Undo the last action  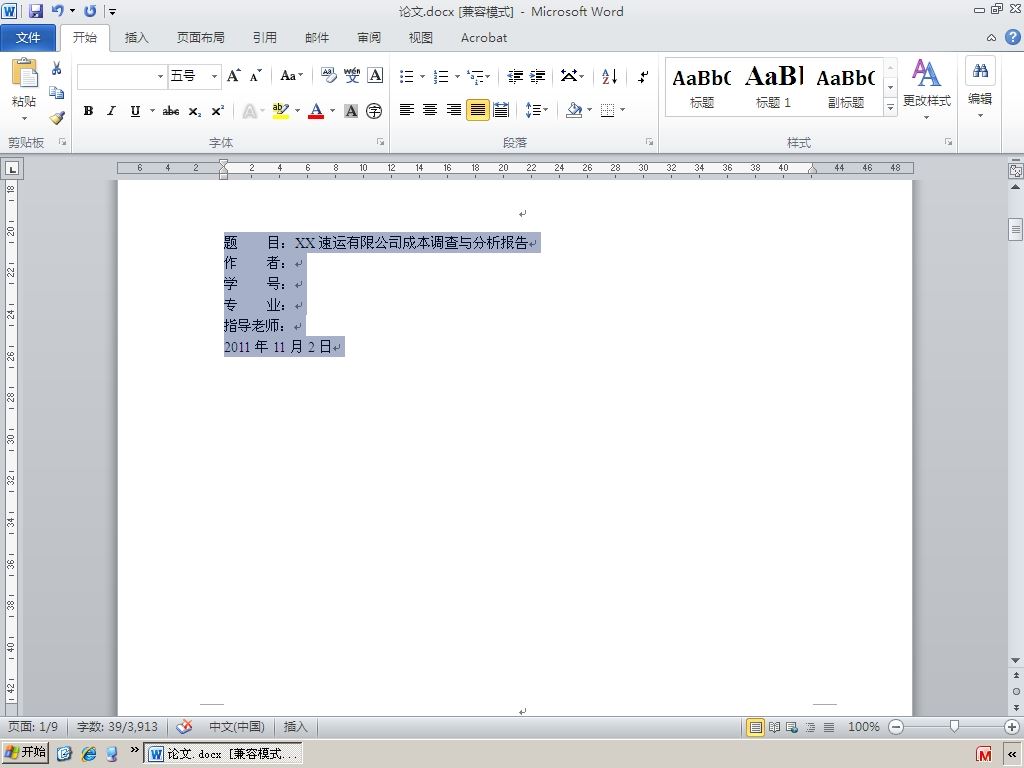pyautogui.click(x=57, y=11)
